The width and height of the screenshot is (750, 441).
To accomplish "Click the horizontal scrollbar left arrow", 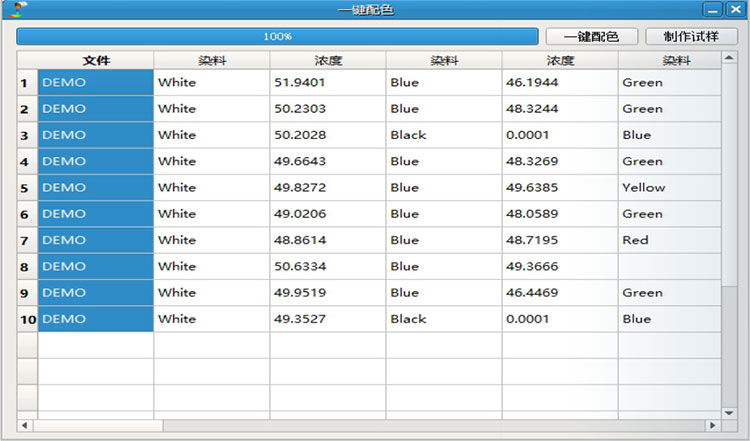I will pyautogui.click(x=24, y=426).
